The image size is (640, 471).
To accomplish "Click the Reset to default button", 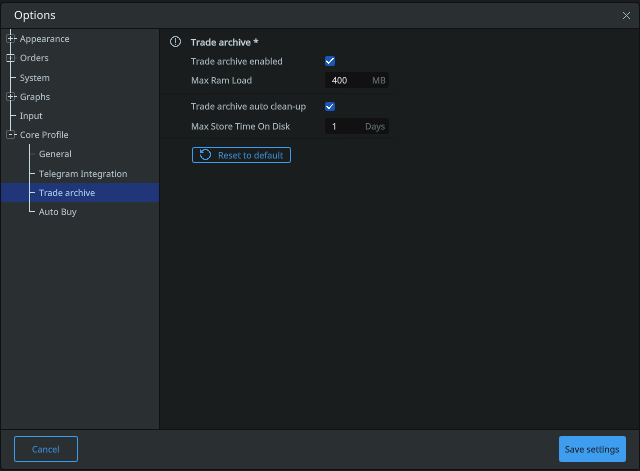I will (241, 155).
